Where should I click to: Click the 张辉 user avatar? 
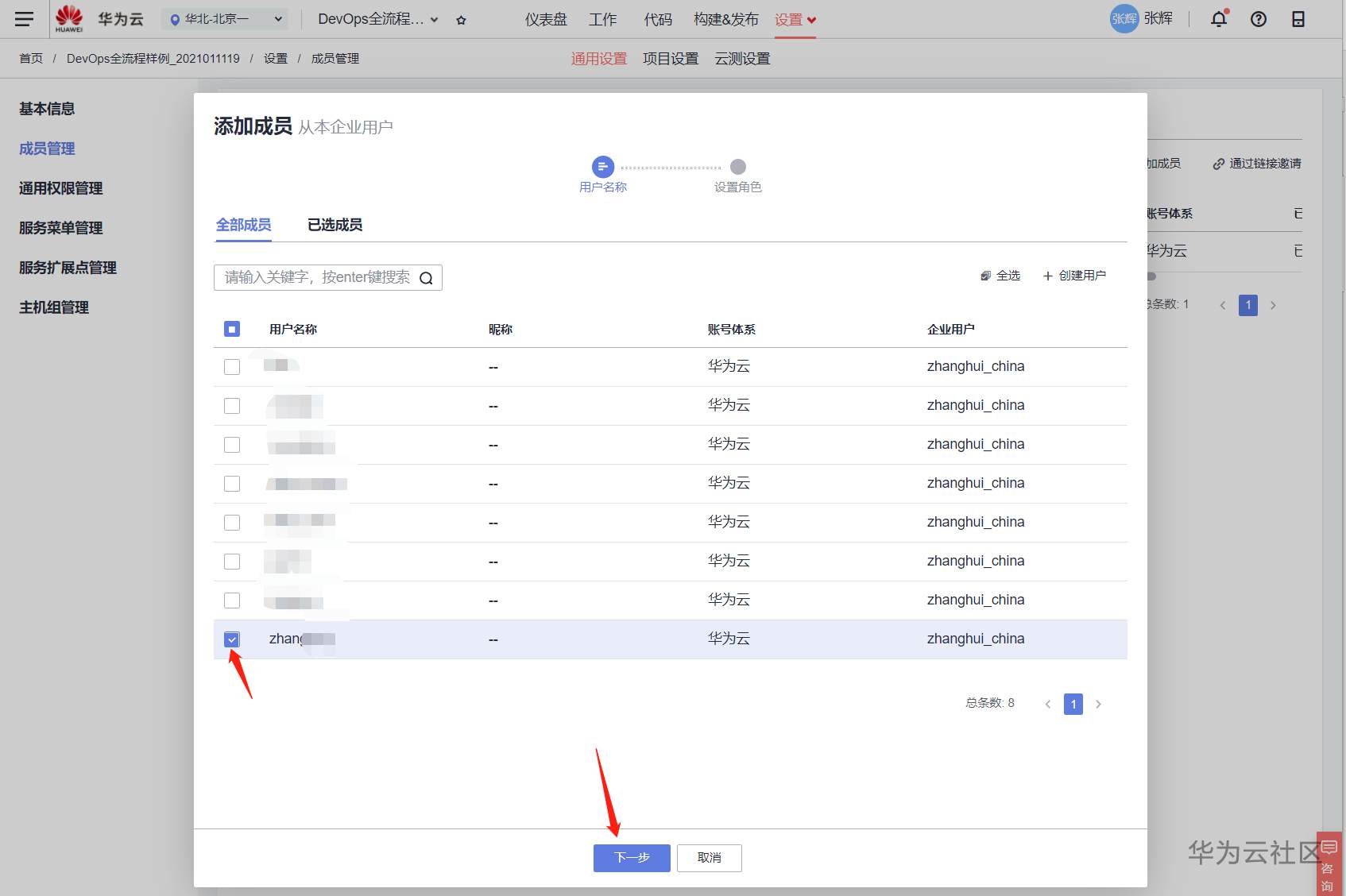(x=1124, y=18)
